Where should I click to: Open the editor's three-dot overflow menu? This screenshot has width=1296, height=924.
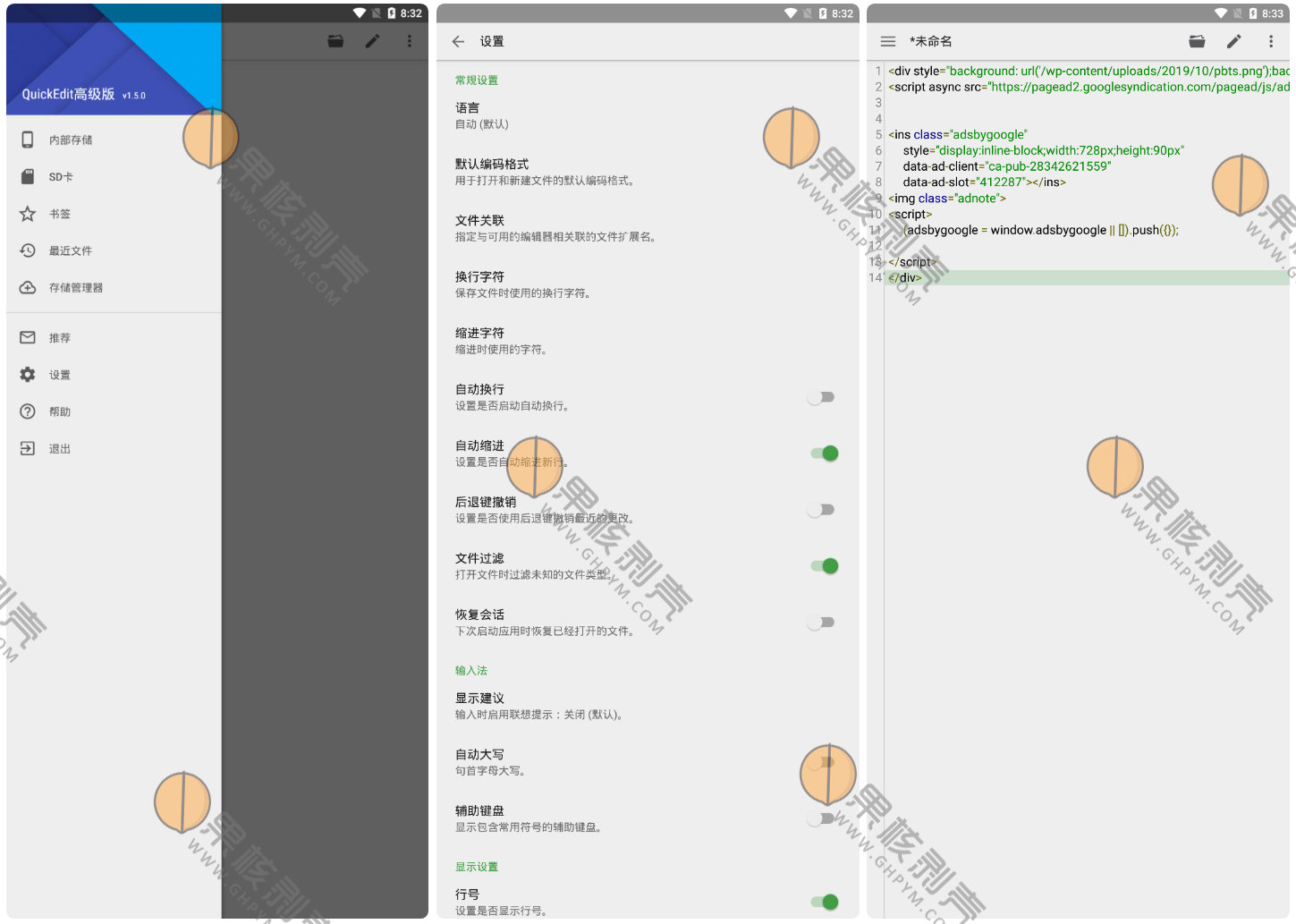coord(1270,41)
